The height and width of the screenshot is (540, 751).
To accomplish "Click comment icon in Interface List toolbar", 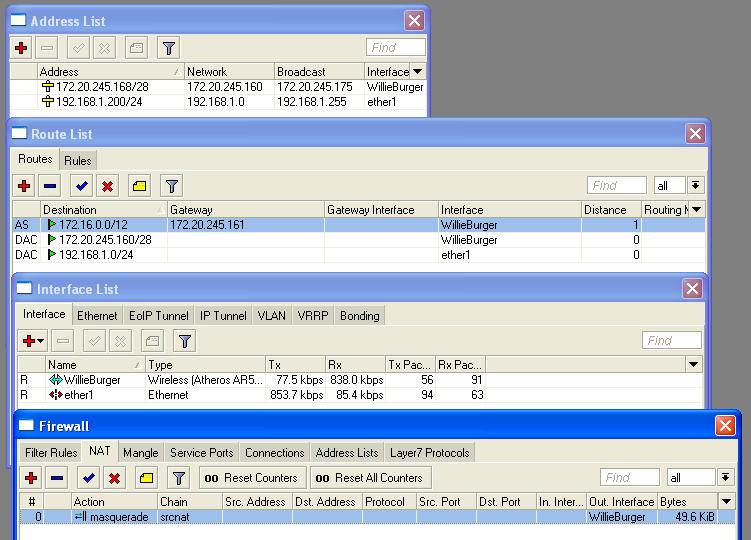I will pyautogui.click(x=152, y=341).
